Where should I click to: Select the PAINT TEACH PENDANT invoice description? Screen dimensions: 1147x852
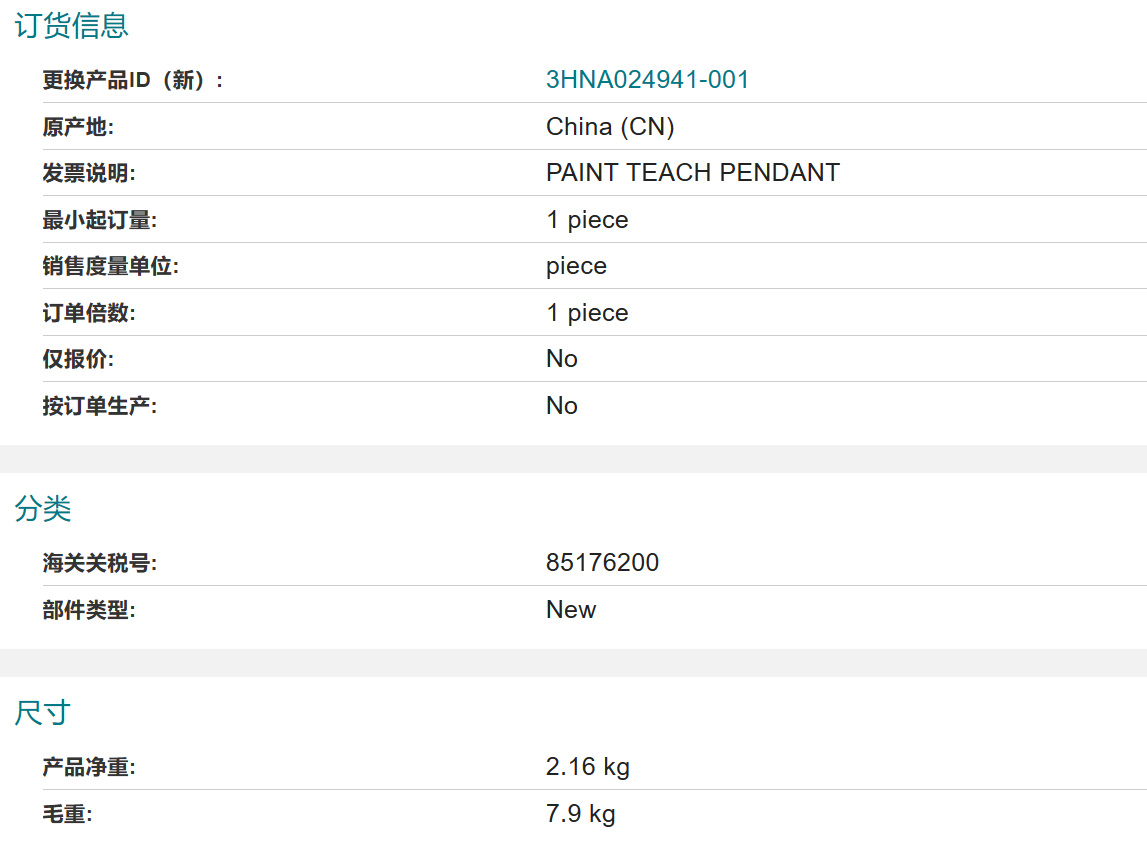[693, 173]
